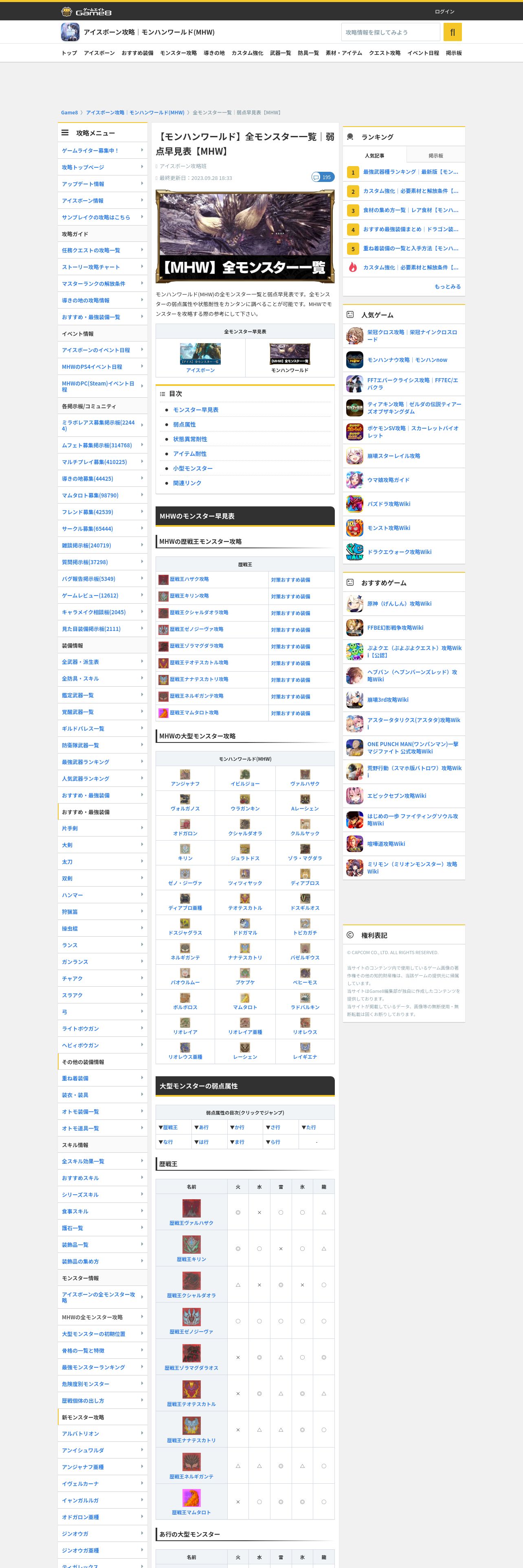Open the FF7エバークライシス攻略 icon
The image size is (523, 1568).
point(355,383)
